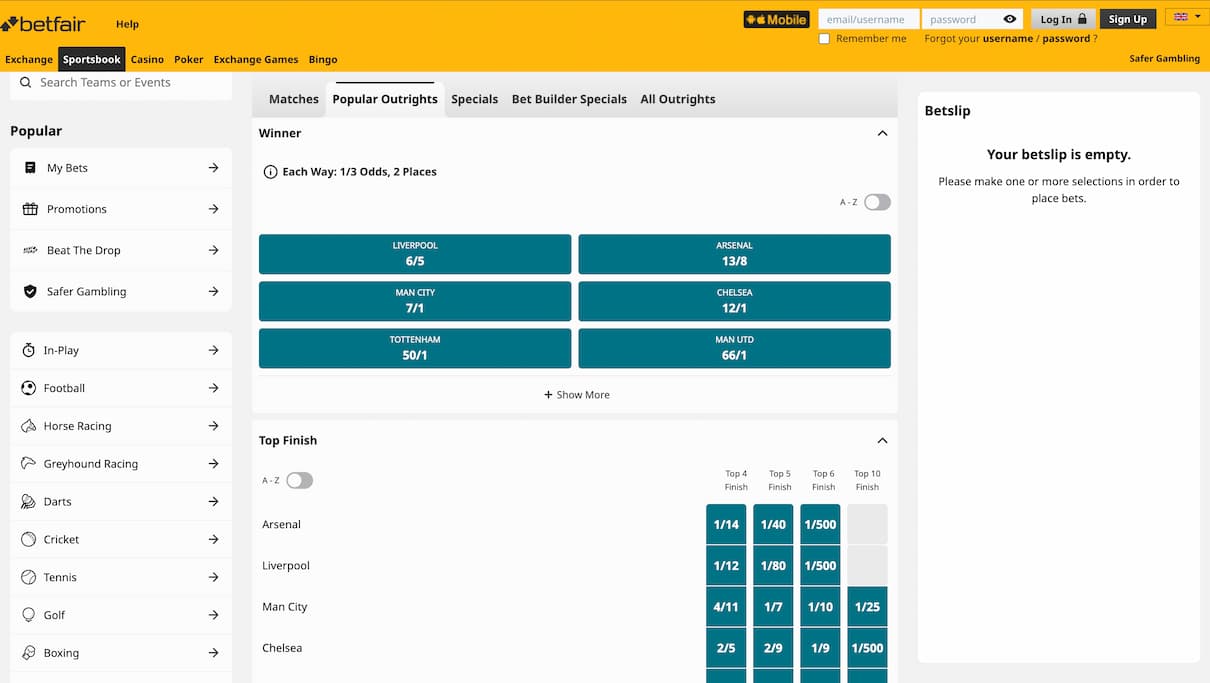
Task: Select Tottenham winner odds 50/1
Action: click(x=415, y=348)
